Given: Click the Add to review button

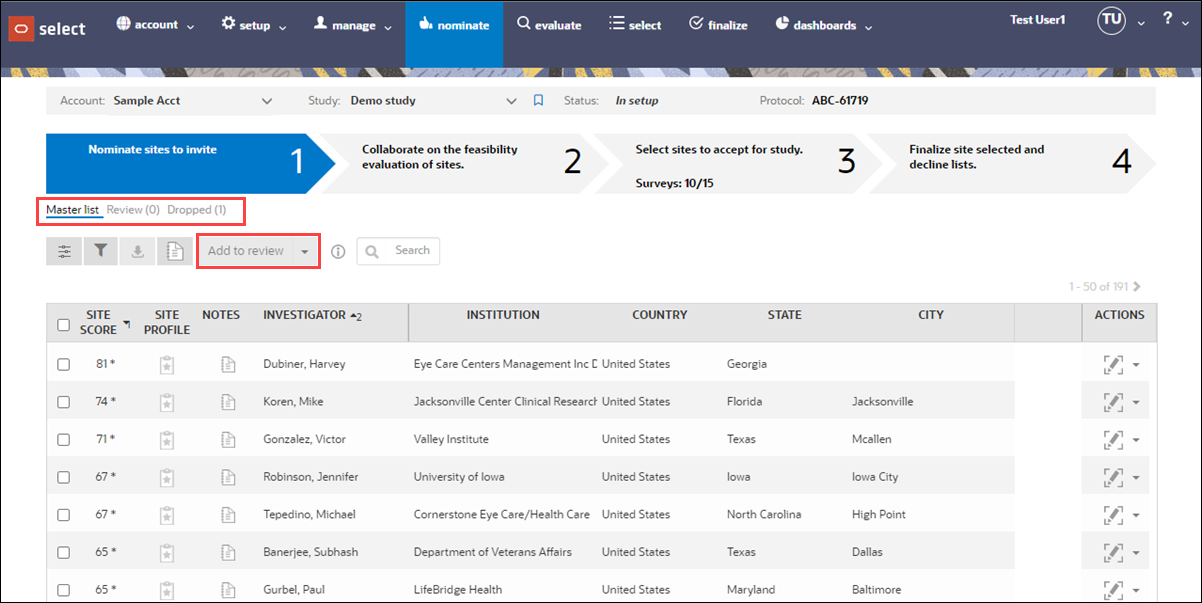Looking at the screenshot, I should coord(246,251).
